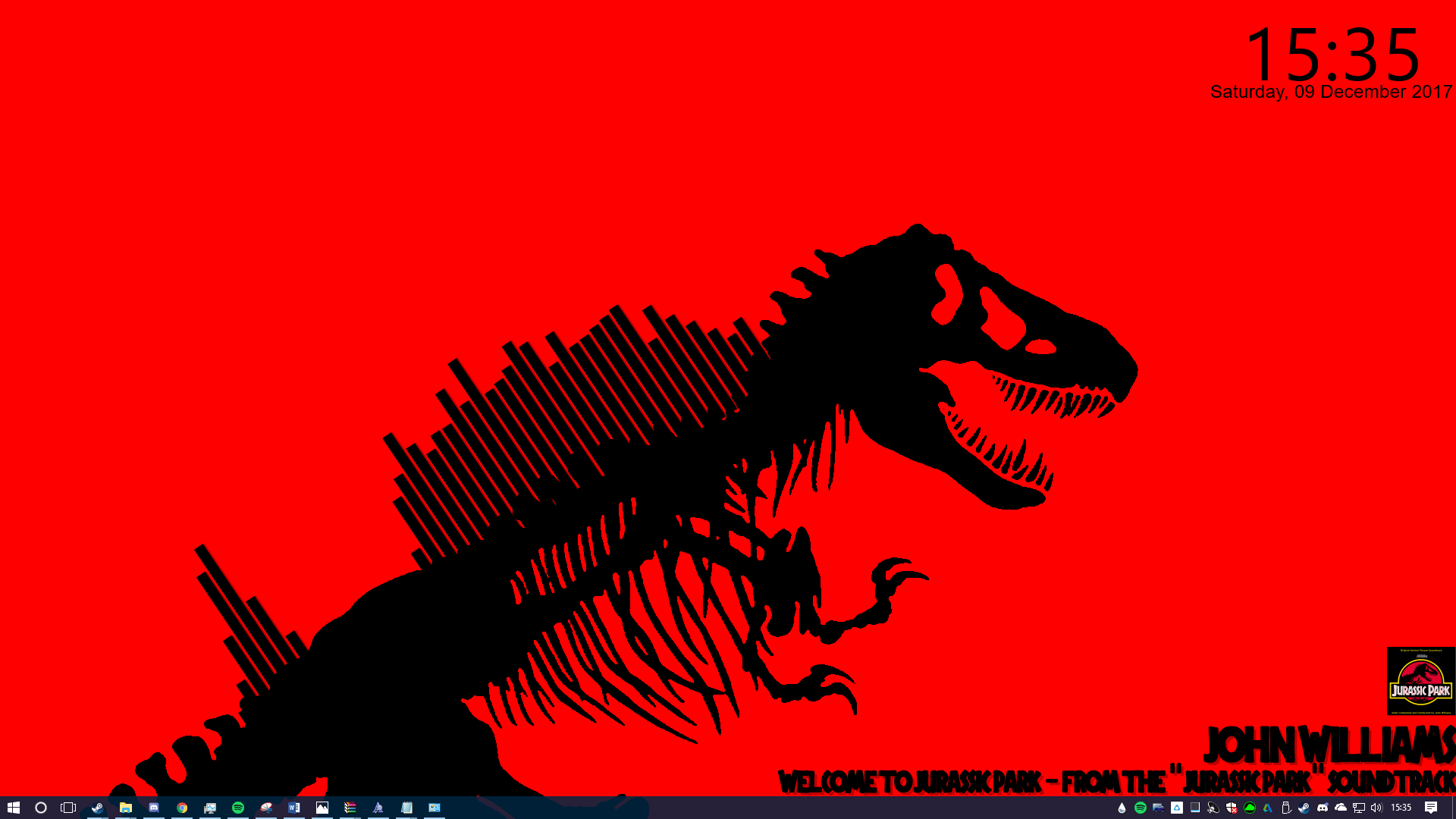The height and width of the screenshot is (819, 1456).
Task: Click the white triangle tray icon
Action: 1177,808
